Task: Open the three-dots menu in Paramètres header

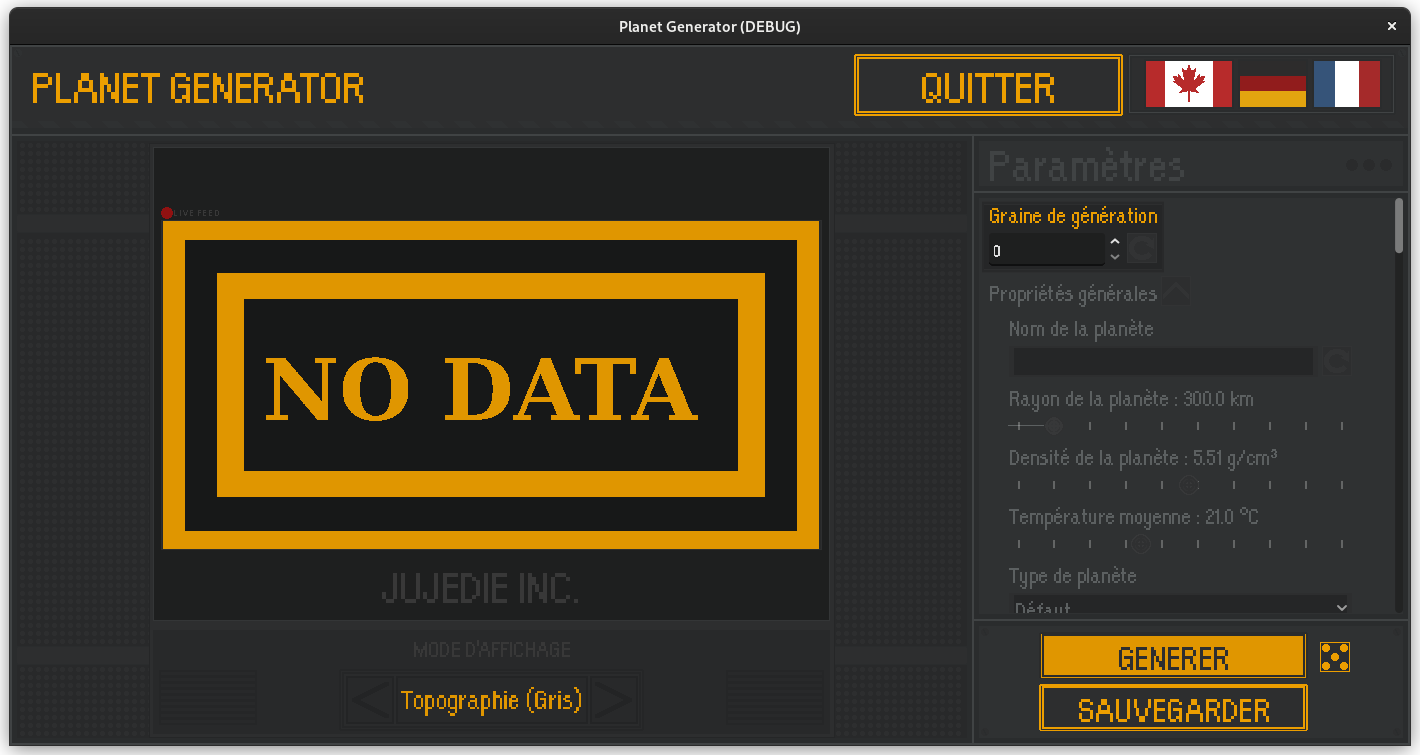Action: click(1368, 165)
